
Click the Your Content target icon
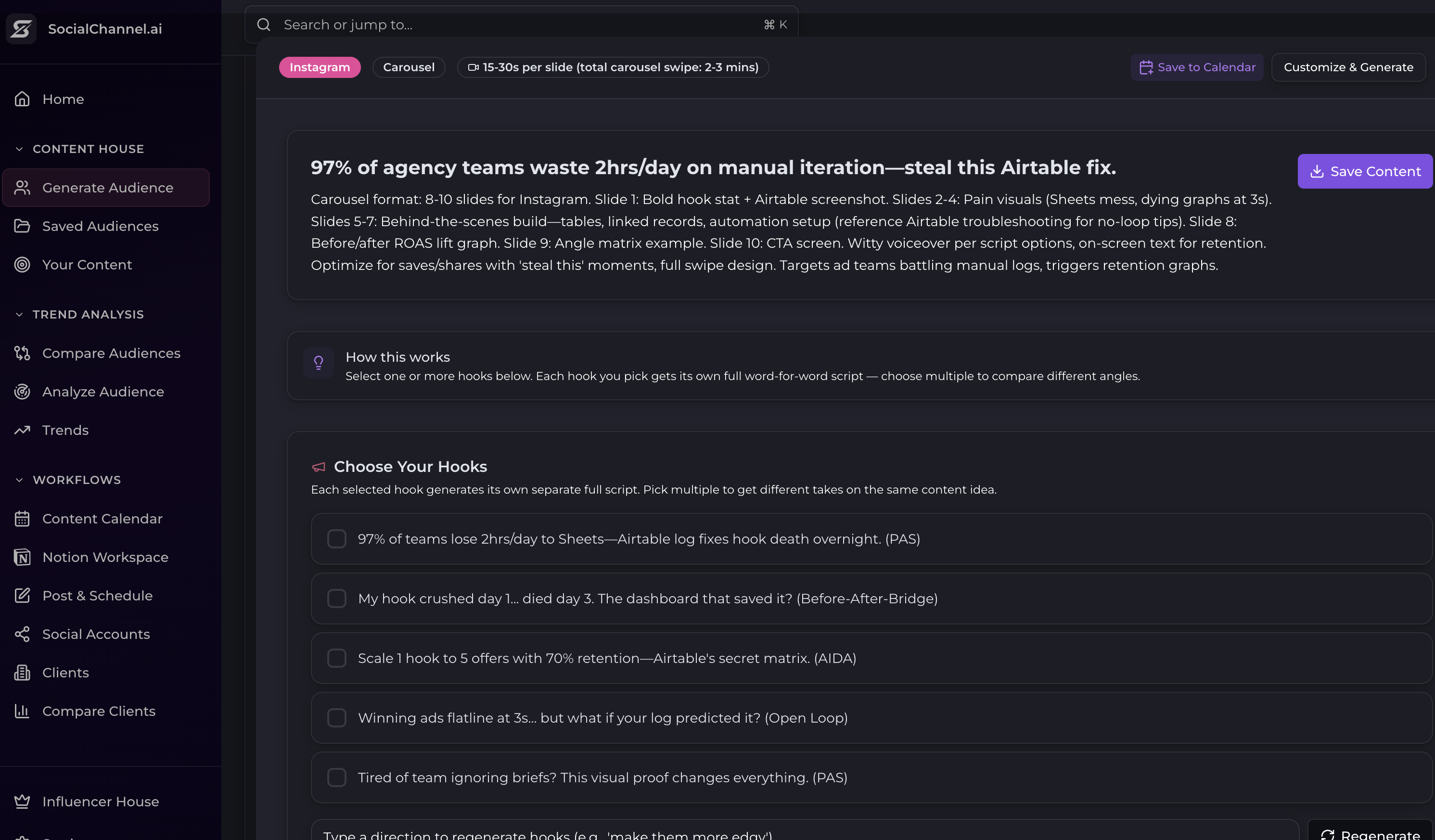[x=22, y=265]
